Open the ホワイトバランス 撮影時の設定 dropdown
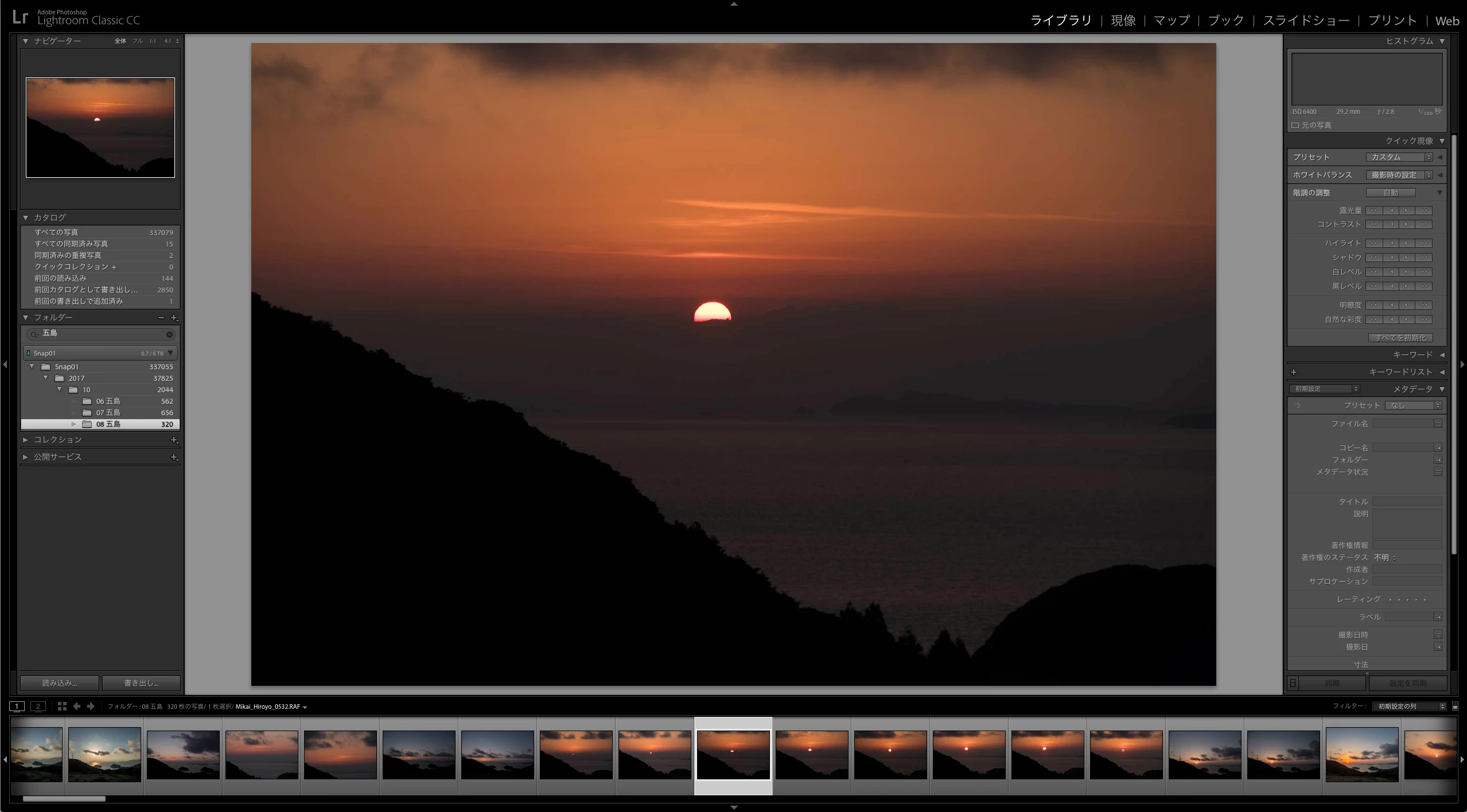1467x812 pixels. pyautogui.click(x=1399, y=175)
